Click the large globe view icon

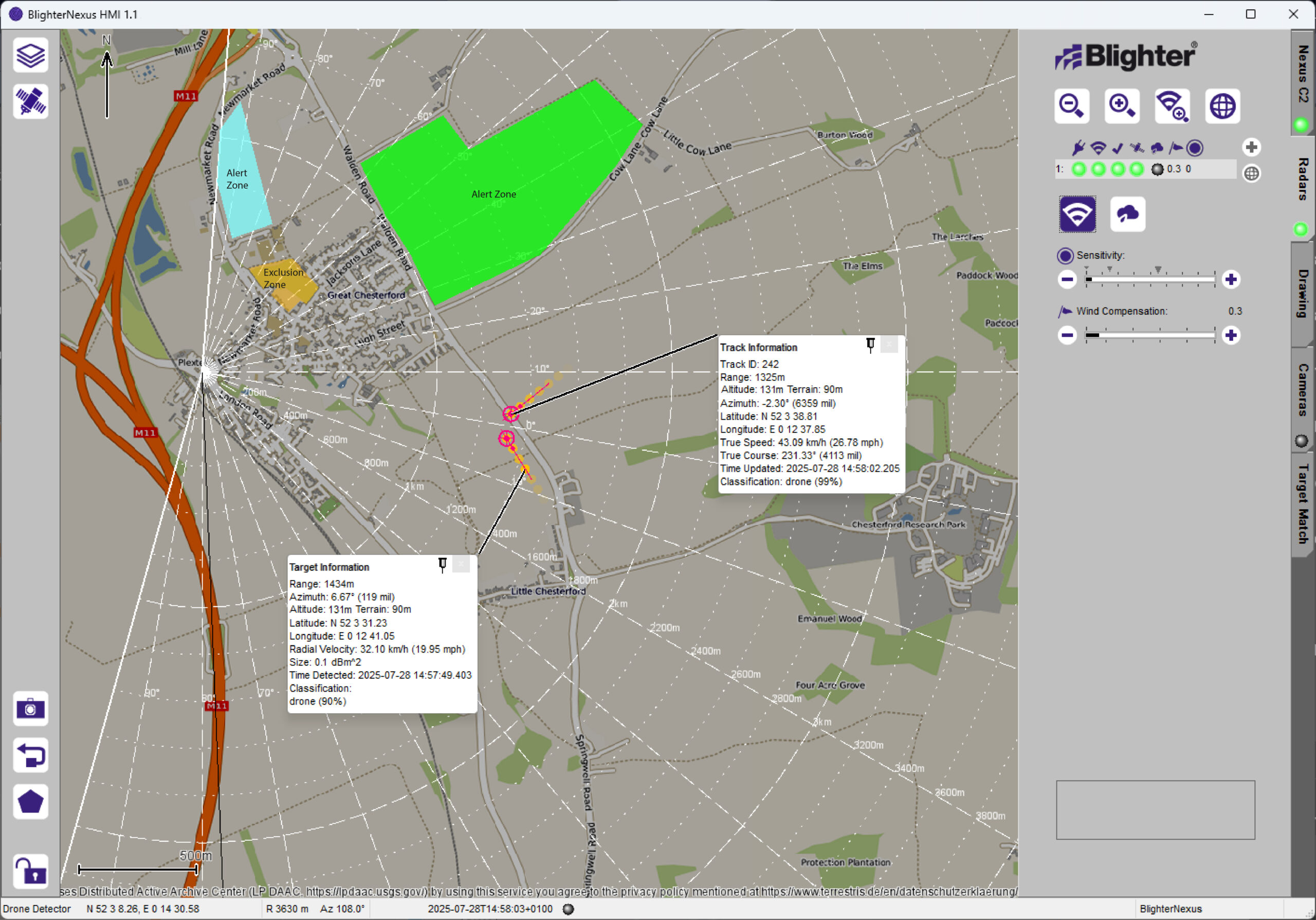1222,106
